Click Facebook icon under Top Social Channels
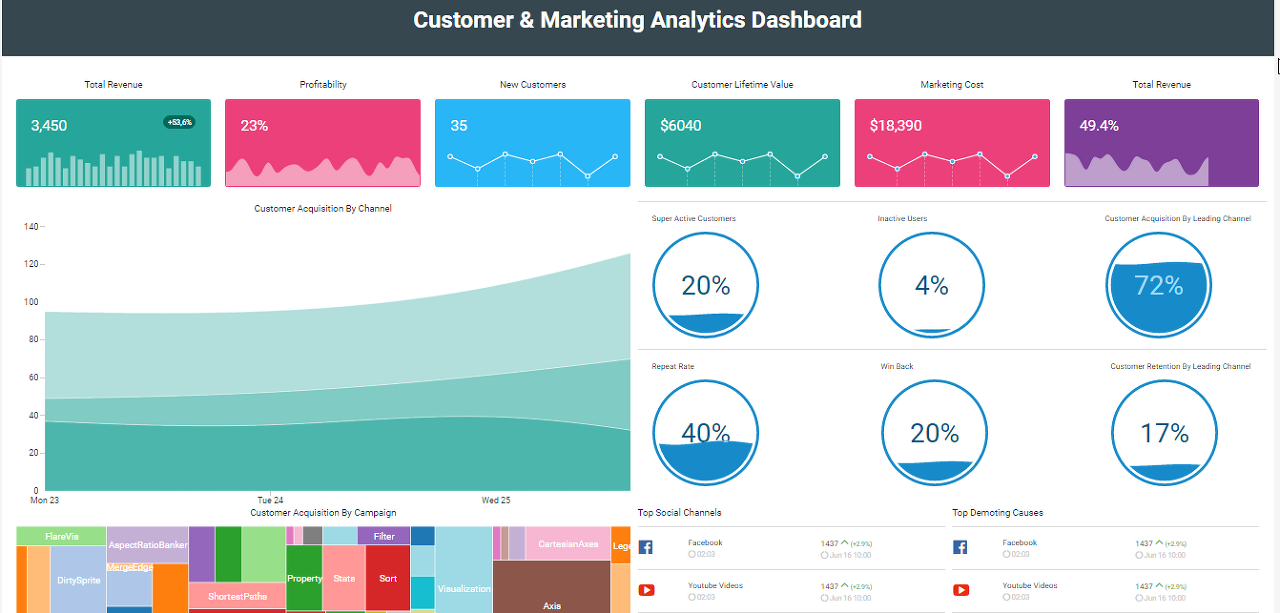Screen dimensions: 1280x613 click(x=646, y=547)
